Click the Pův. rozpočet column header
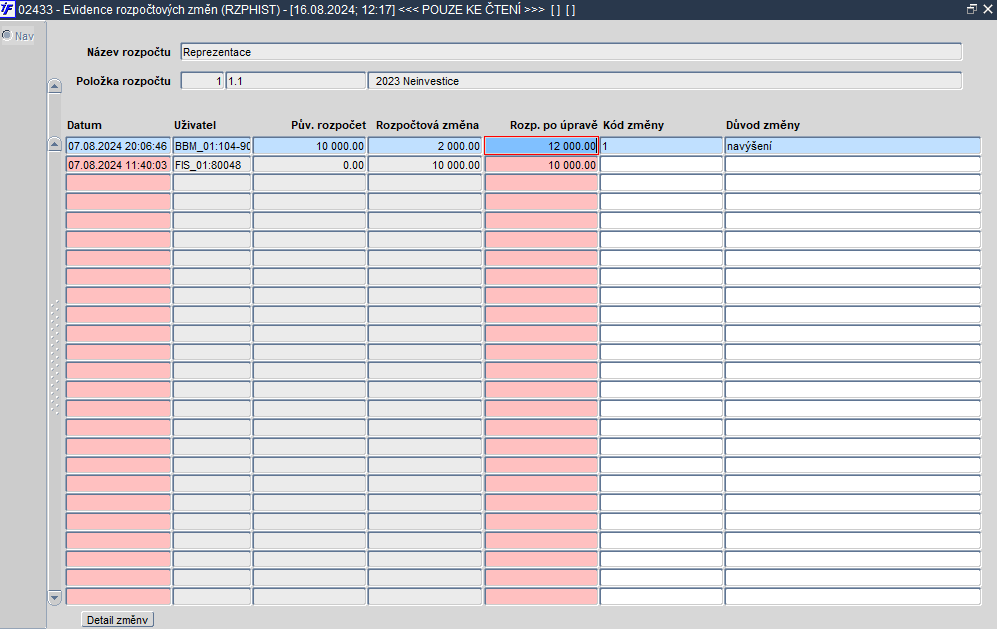 pyautogui.click(x=328, y=125)
